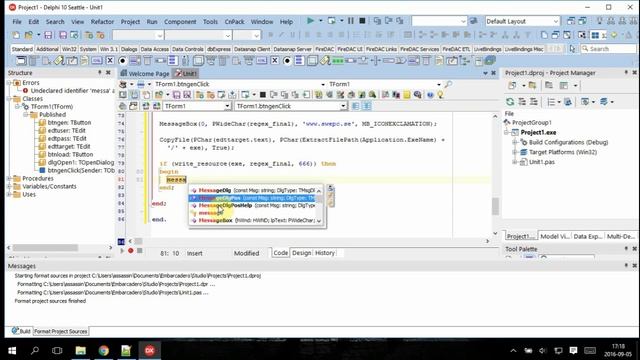
Task: Click the down arrow of the completion list scrollbar
Action: [x=319, y=221]
